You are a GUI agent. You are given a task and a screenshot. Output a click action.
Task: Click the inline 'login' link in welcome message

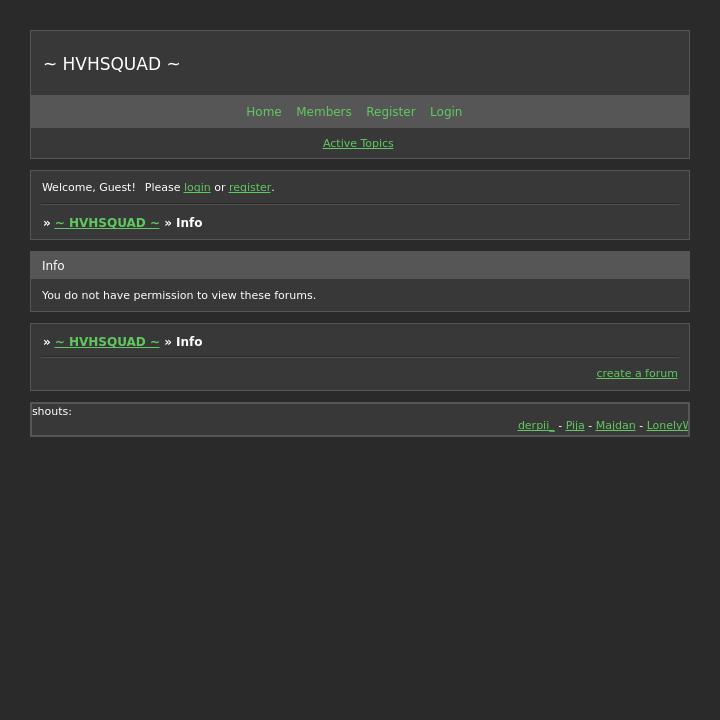click(197, 188)
